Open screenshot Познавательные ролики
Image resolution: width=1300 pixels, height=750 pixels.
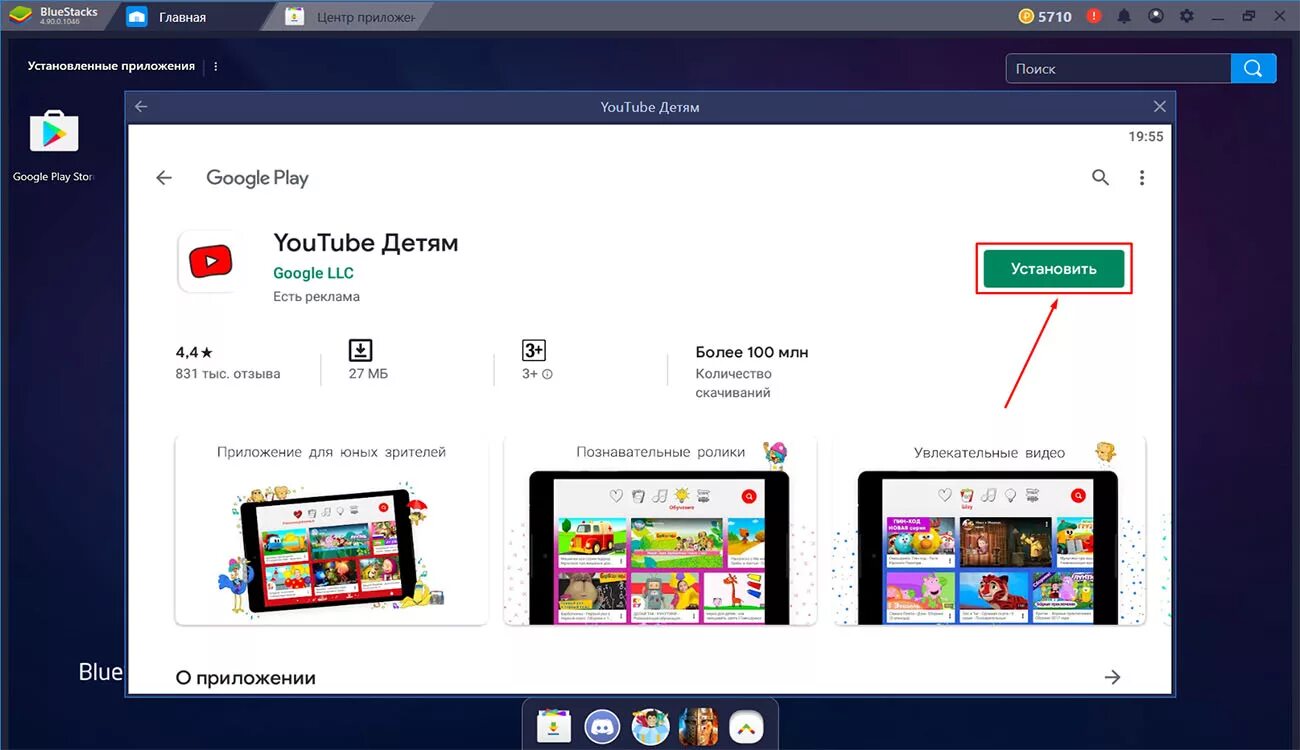[660, 530]
